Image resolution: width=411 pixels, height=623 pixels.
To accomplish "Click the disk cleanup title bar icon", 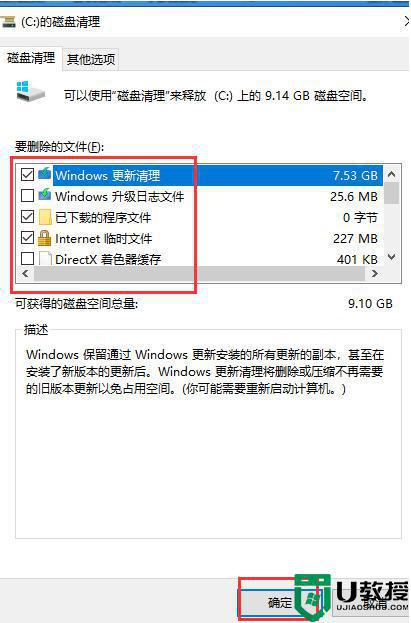I will pos(9,22).
